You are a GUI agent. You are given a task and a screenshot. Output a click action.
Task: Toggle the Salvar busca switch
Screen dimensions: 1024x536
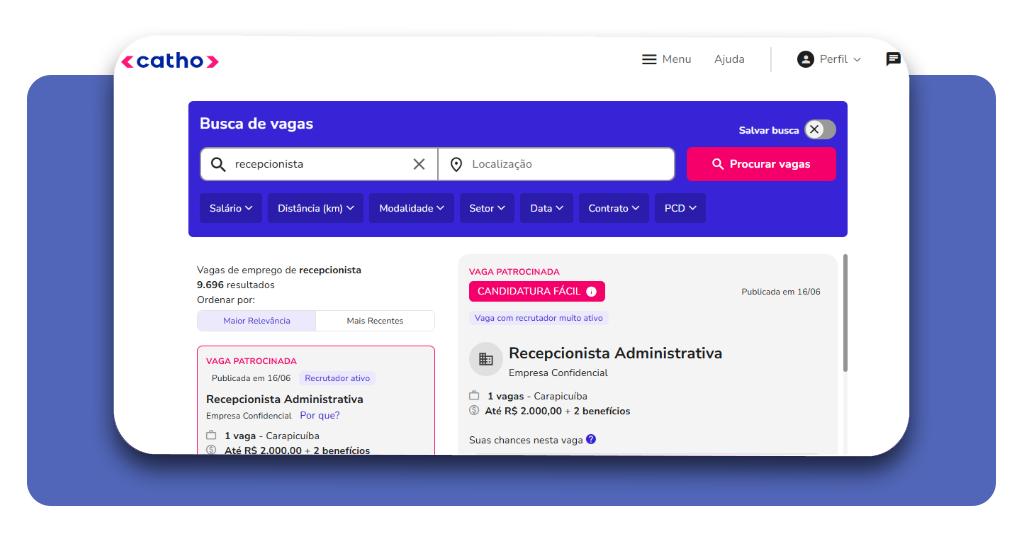tap(820, 129)
